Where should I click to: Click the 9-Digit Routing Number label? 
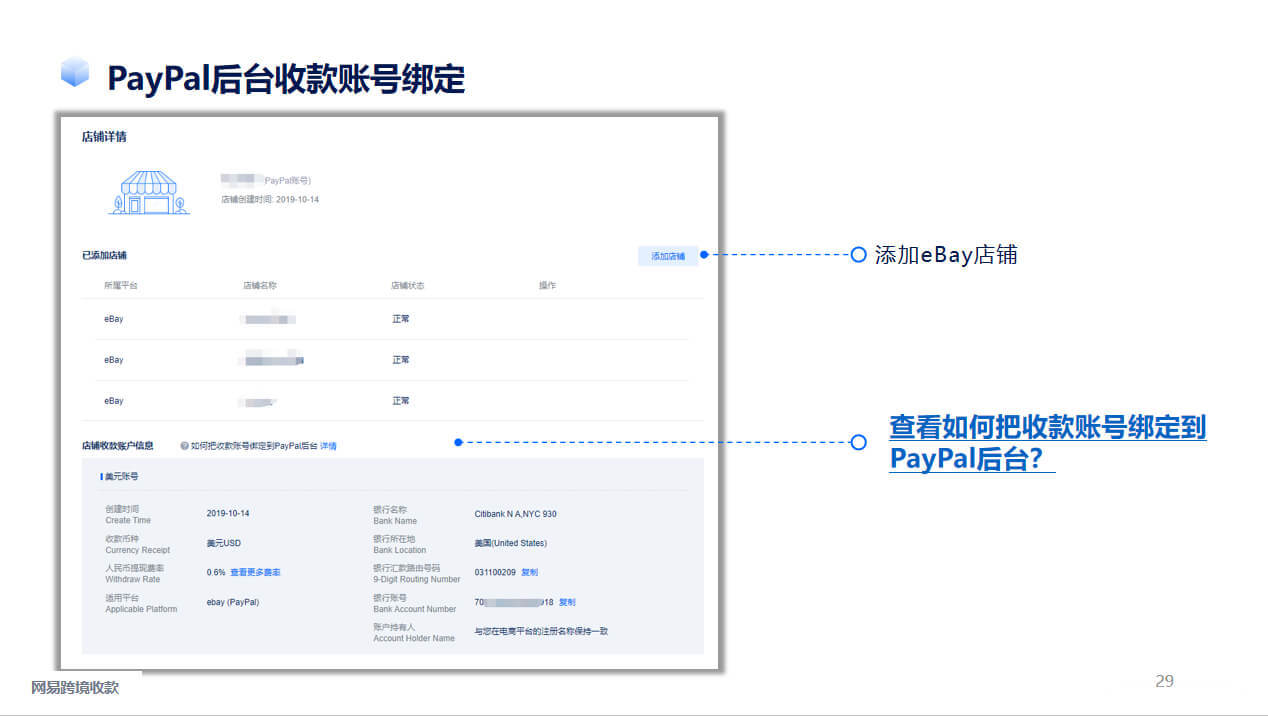[417, 579]
